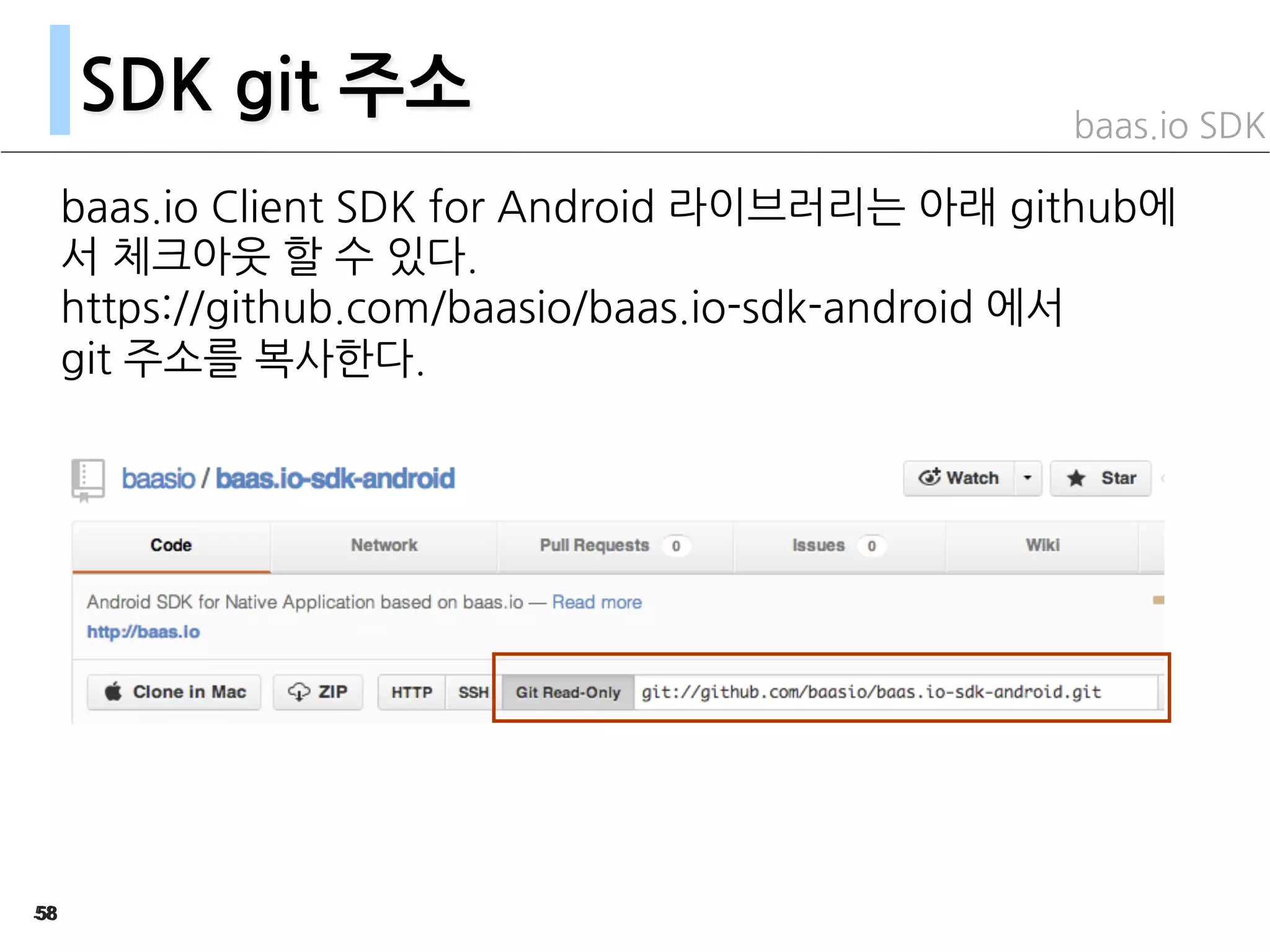Image resolution: width=1270 pixels, height=952 pixels.
Task: Open baas.io-sdk-android repository link
Action: coord(335,478)
